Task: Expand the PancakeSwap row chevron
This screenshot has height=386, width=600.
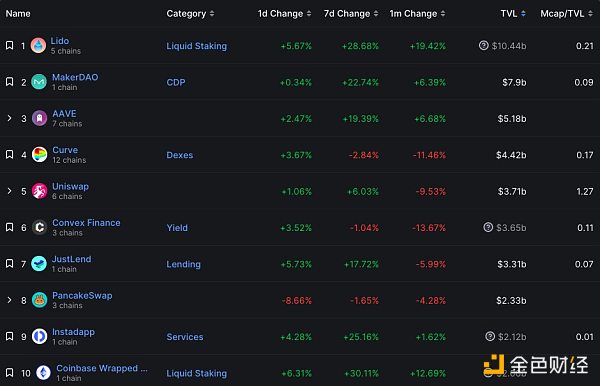Action: coord(10,300)
